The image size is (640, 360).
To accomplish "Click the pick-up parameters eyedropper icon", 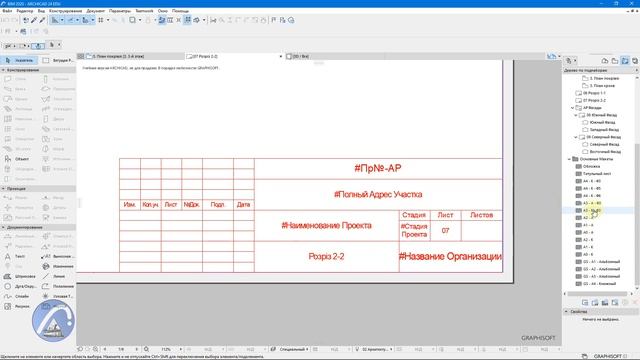I will (x=34, y=20).
